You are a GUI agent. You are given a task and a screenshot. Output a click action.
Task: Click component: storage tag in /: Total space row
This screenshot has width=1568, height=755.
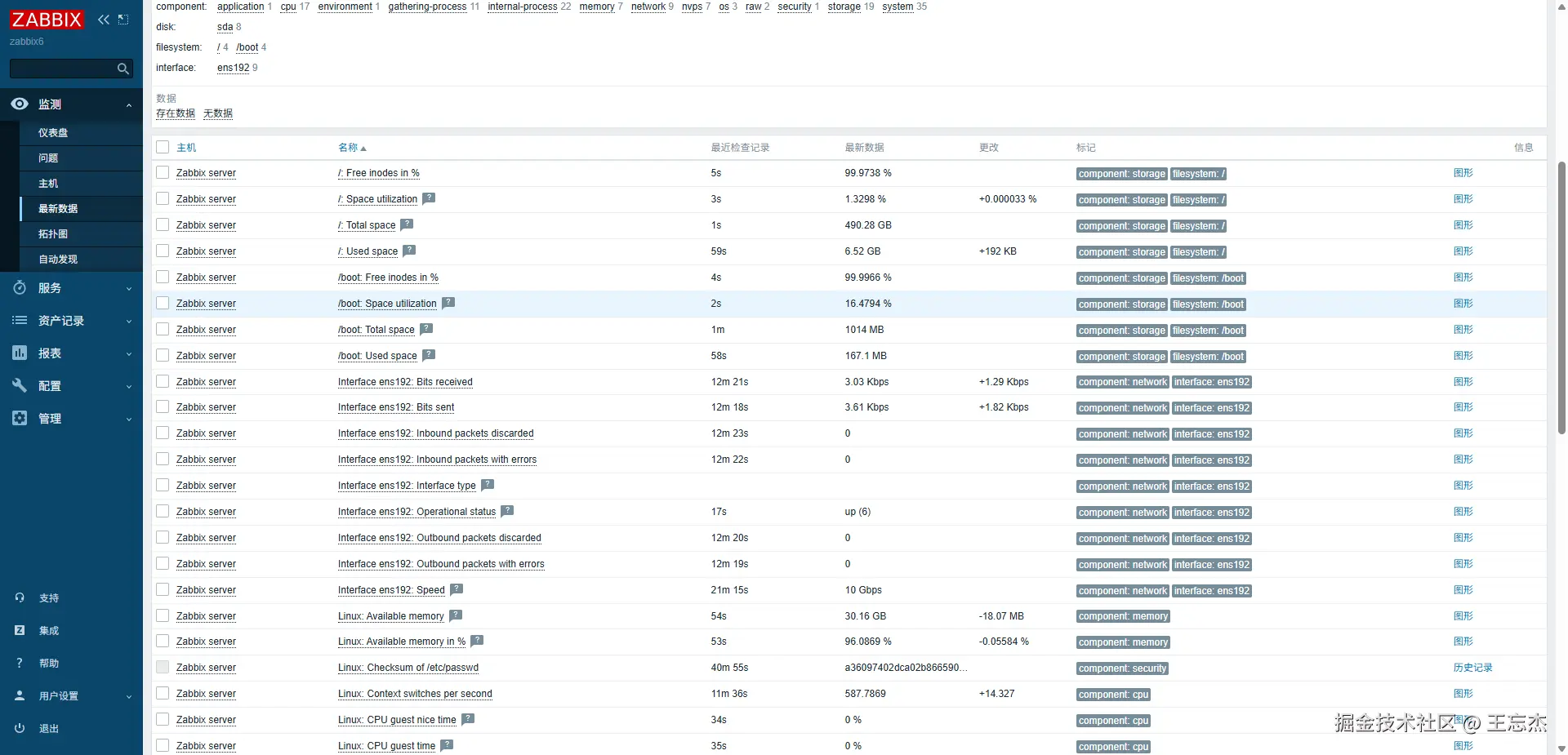coord(1121,226)
